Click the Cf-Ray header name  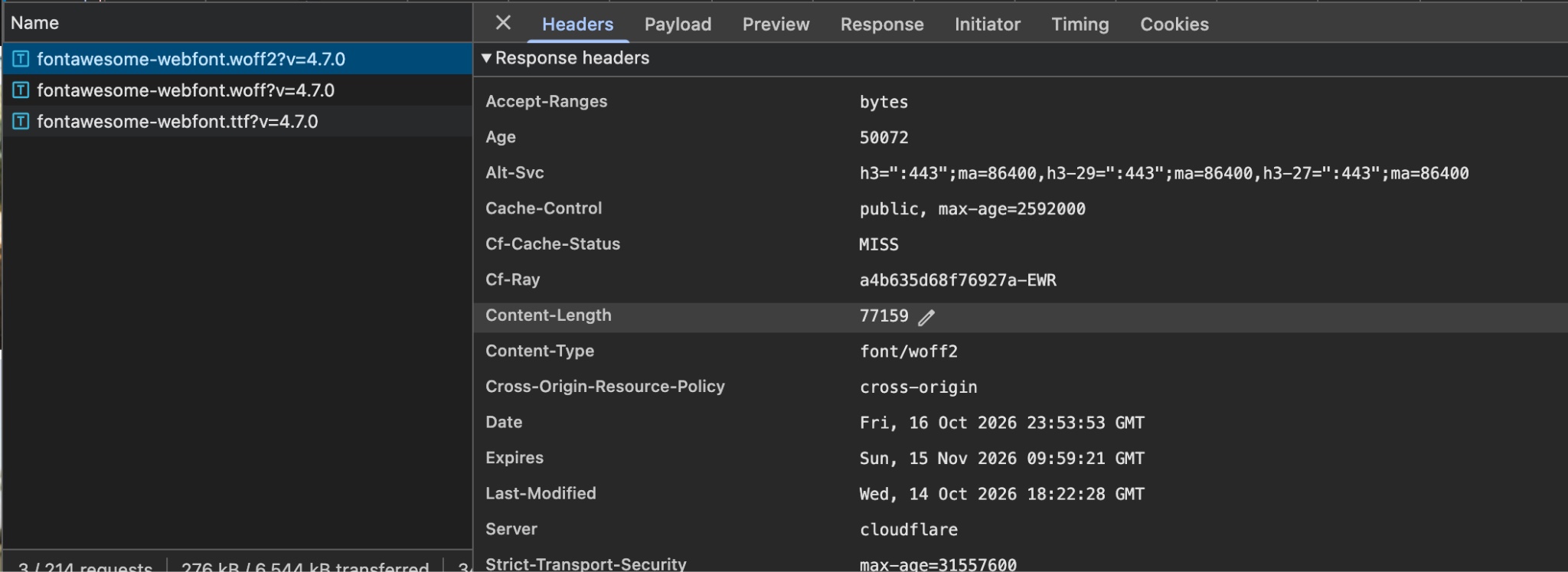[x=512, y=279]
